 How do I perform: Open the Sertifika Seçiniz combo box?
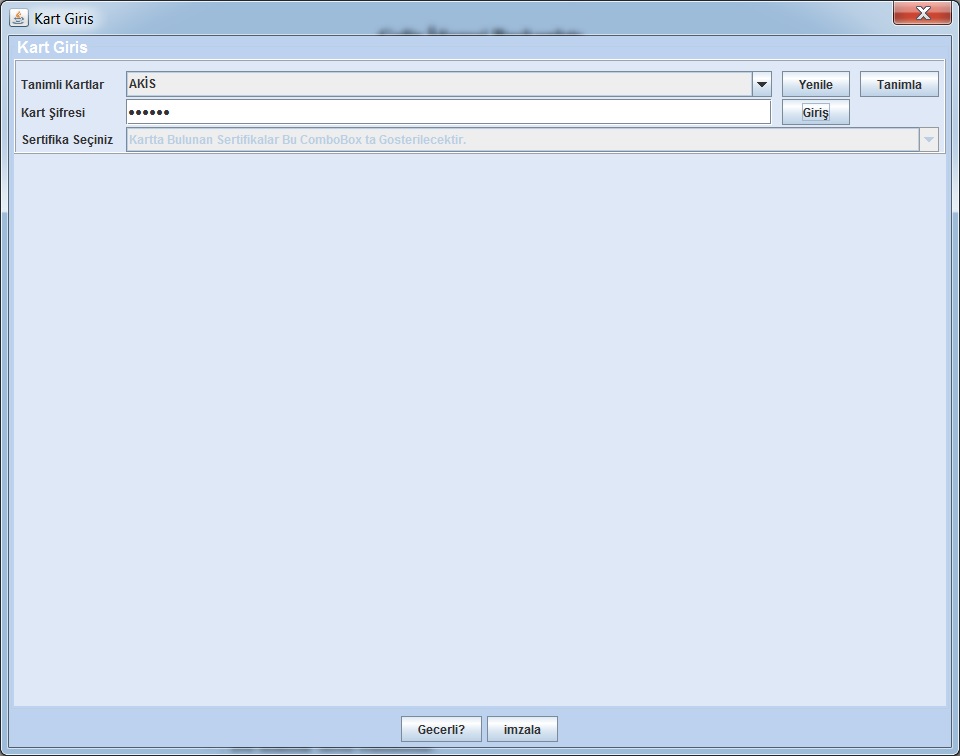coord(522,140)
